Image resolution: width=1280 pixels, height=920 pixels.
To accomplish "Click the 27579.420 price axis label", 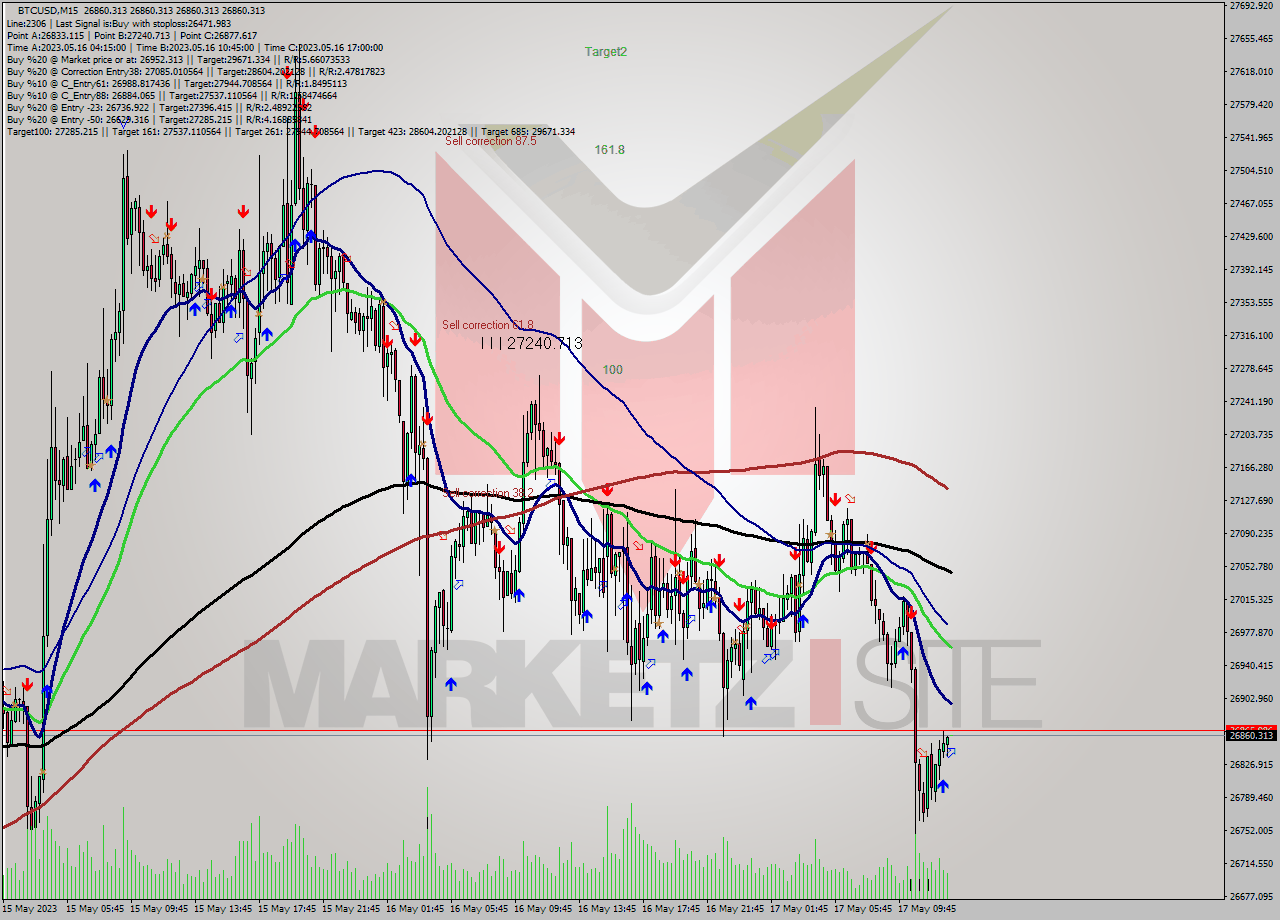I will [1251, 104].
